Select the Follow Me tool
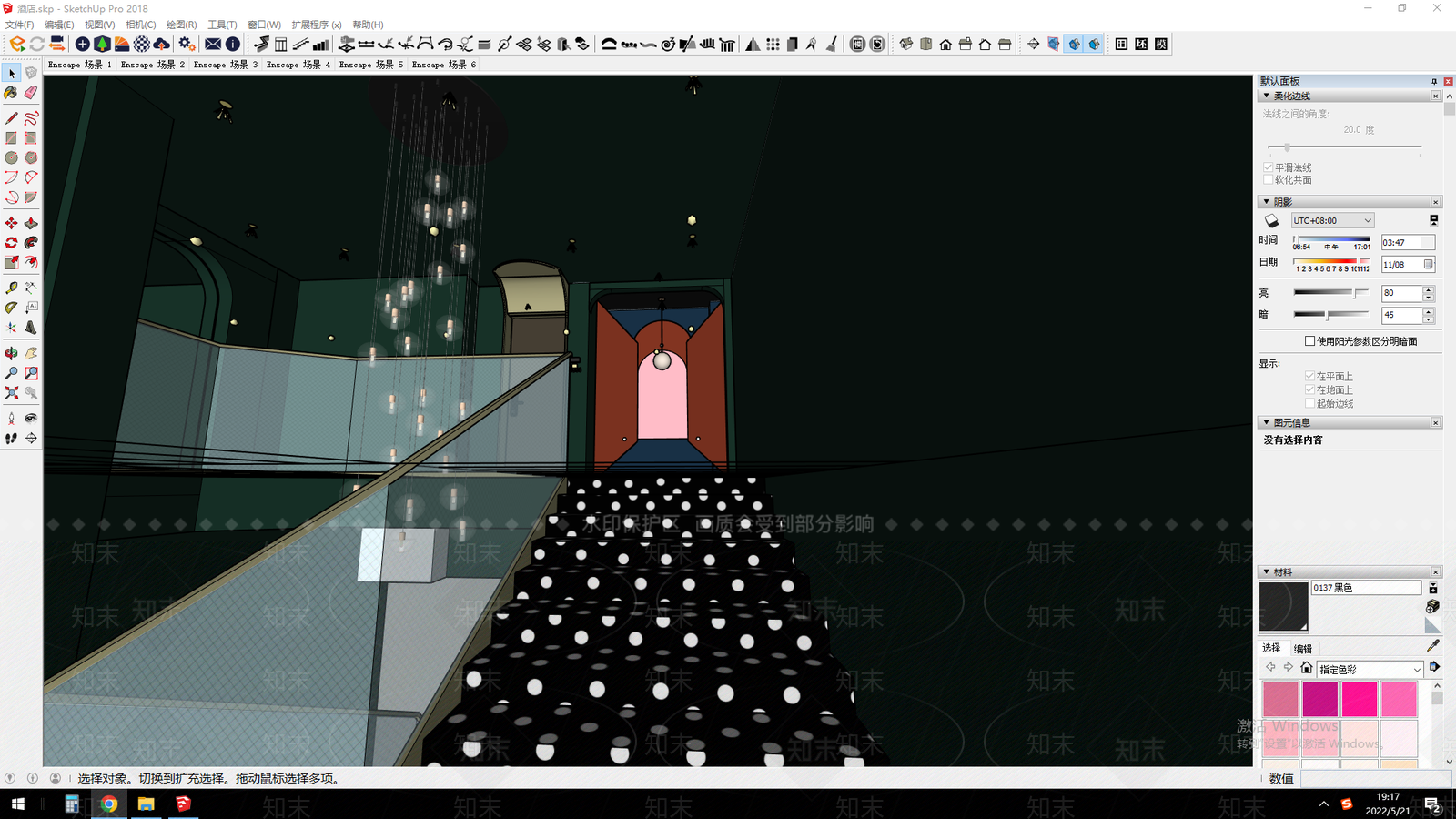The height and width of the screenshot is (819, 1456). tap(31, 243)
